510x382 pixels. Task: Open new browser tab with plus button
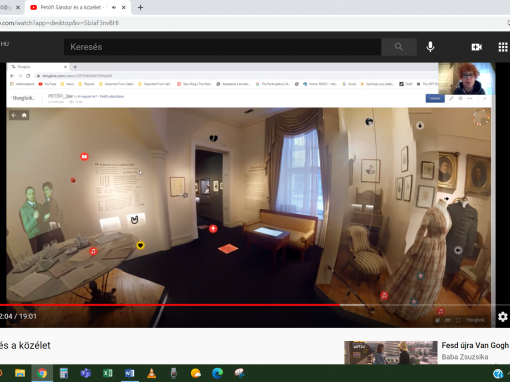click(x=140, y=7)
